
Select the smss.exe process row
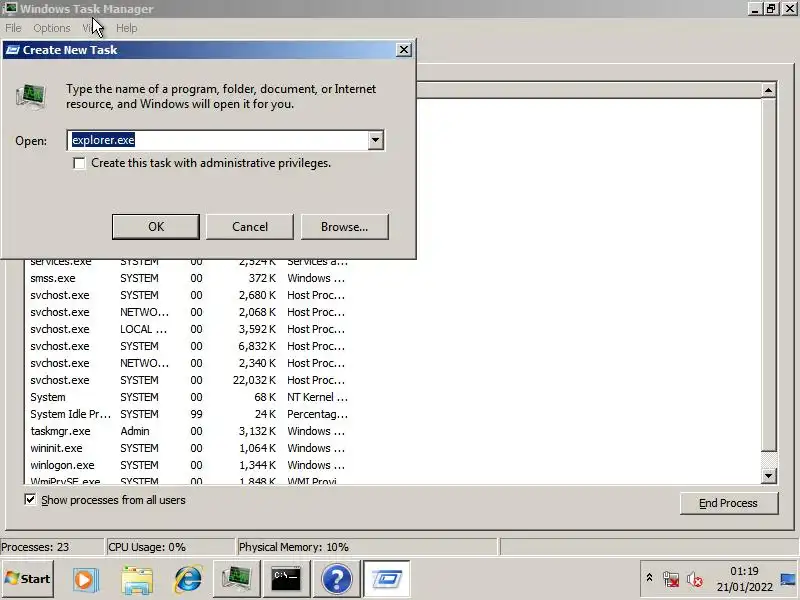coord(189,278)
